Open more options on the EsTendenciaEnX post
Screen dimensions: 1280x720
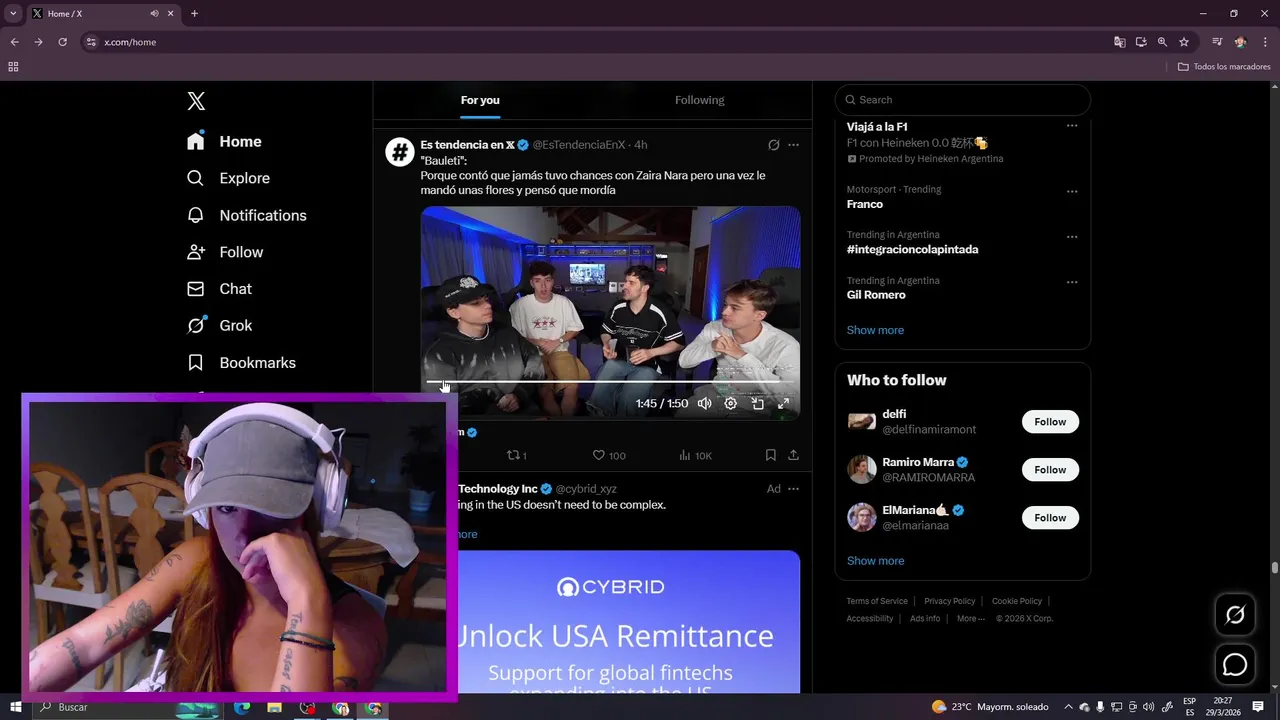point(793,145)
